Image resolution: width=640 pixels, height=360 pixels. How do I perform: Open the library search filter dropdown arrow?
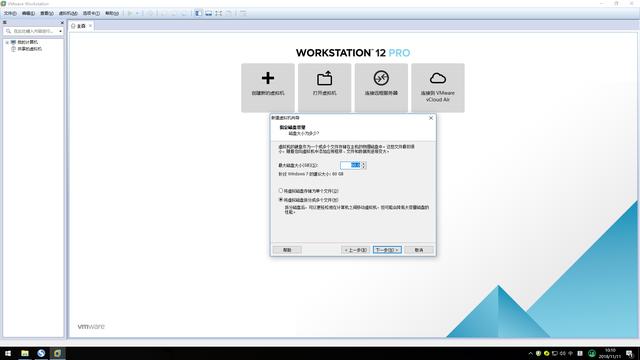tap(60, 31)
